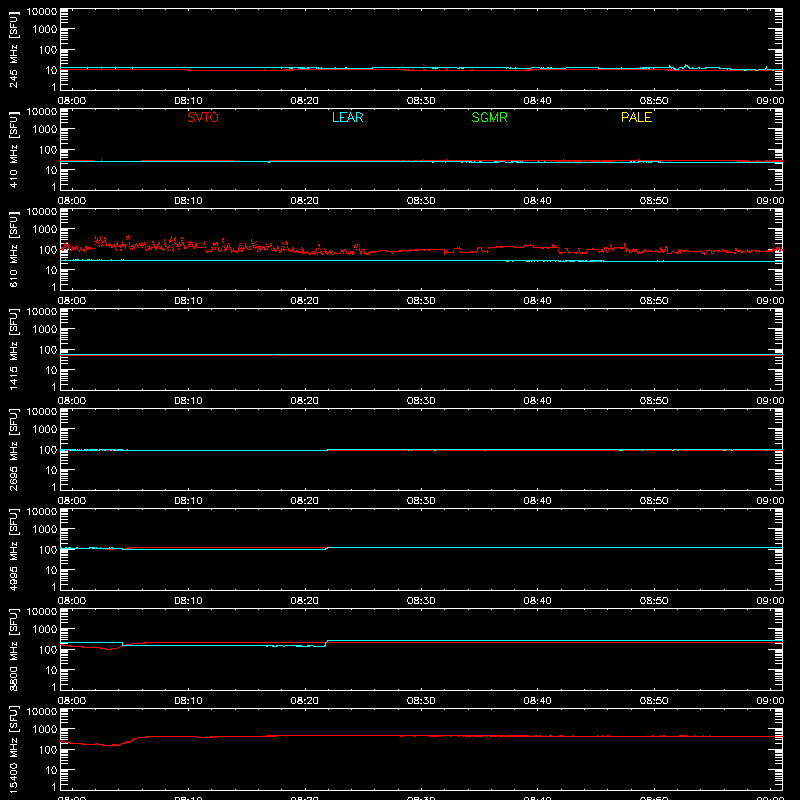
Task: Click the 100 tick label on 15400 MHz axis
Action: 48,750
